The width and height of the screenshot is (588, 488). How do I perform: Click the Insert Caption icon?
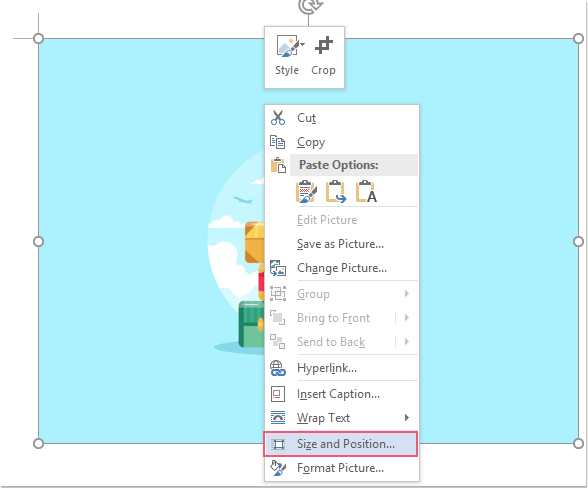(x=278, y=394)
